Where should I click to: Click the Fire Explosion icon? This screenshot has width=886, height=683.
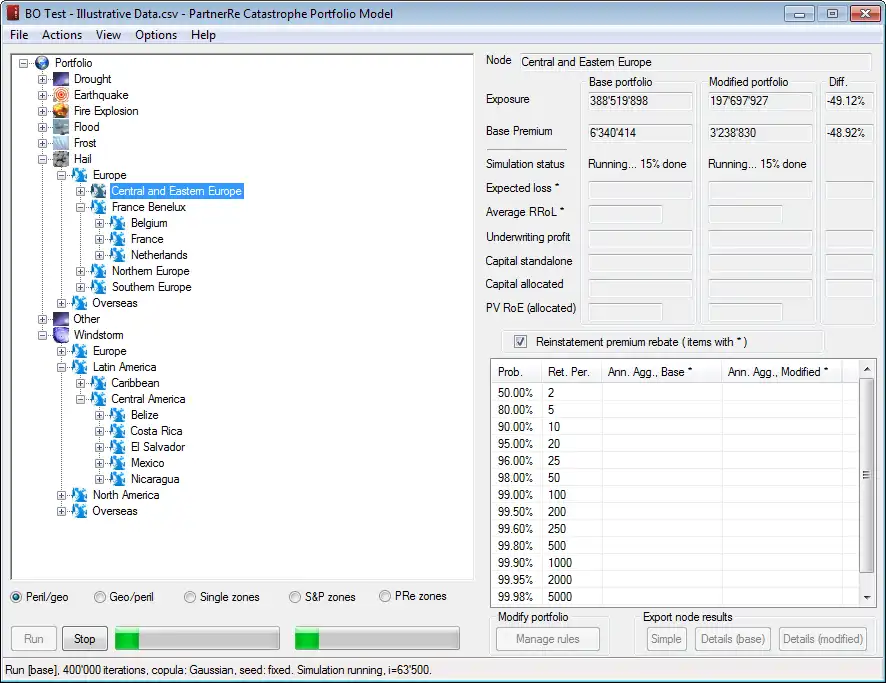click(61, 111)
